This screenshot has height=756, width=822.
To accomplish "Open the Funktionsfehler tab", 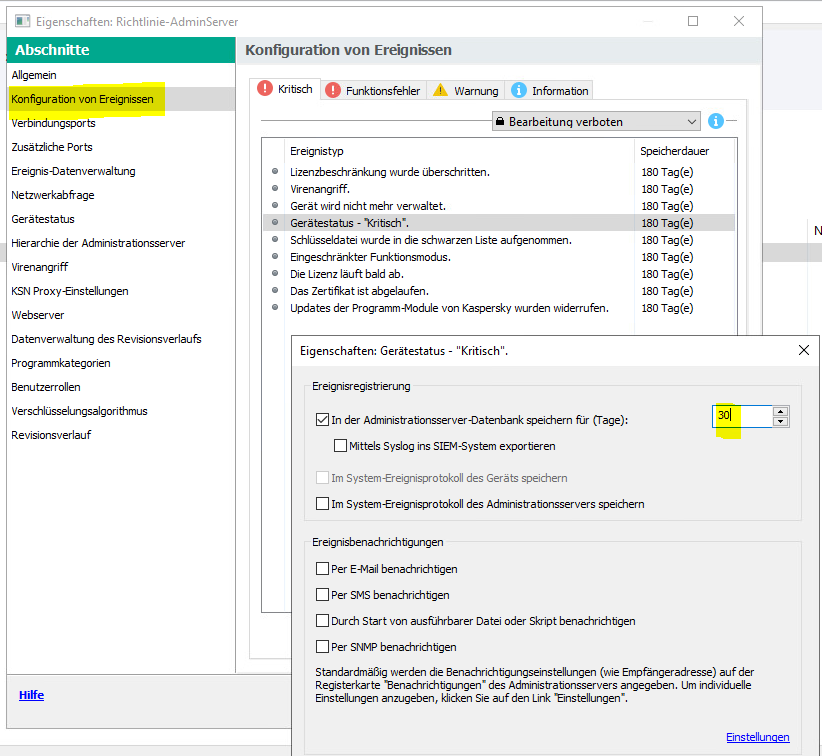I will 373,91.
